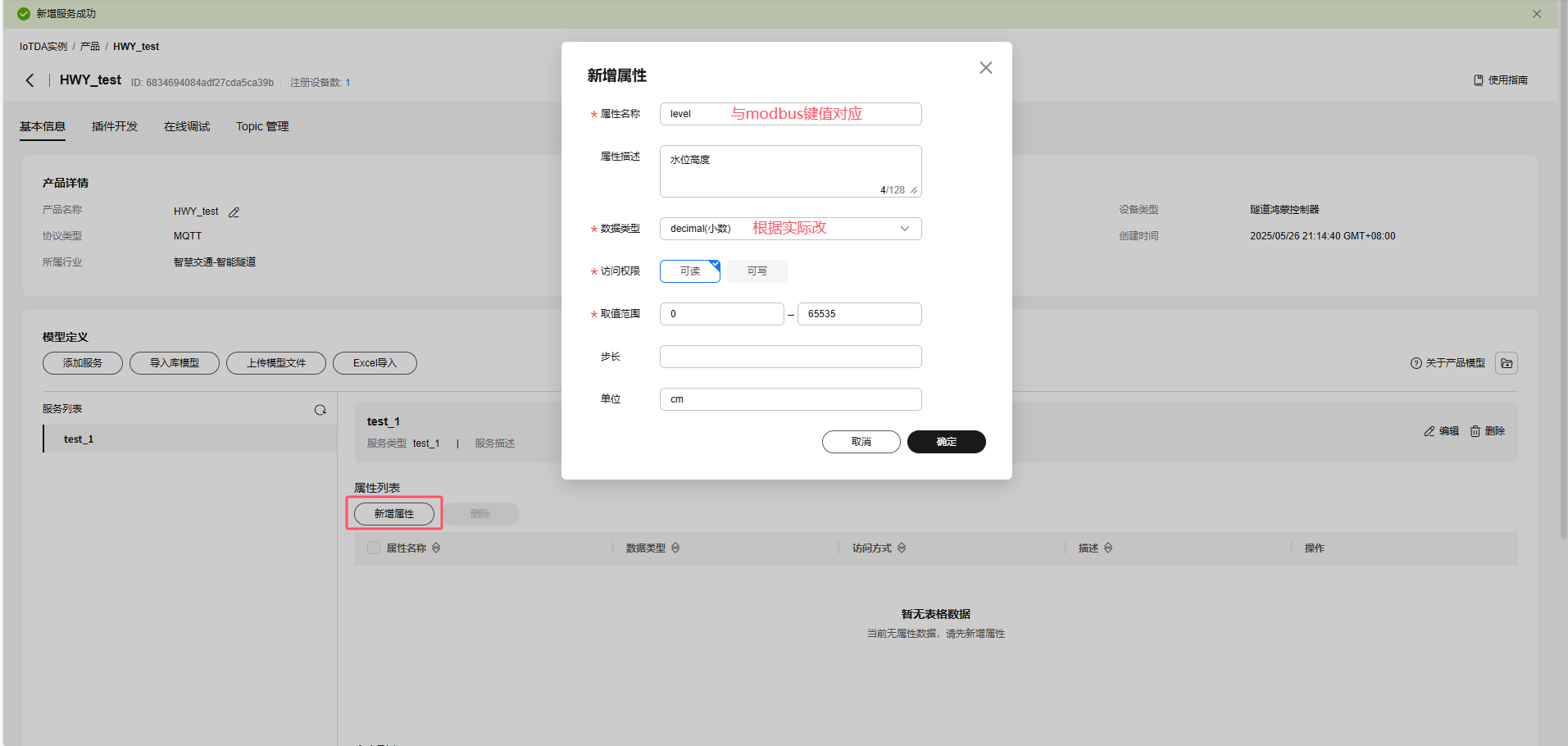Click the 关于产品模型 help icon
Image resolution: width=1568 pixels, height=746 pixels.
point(1416,363)
